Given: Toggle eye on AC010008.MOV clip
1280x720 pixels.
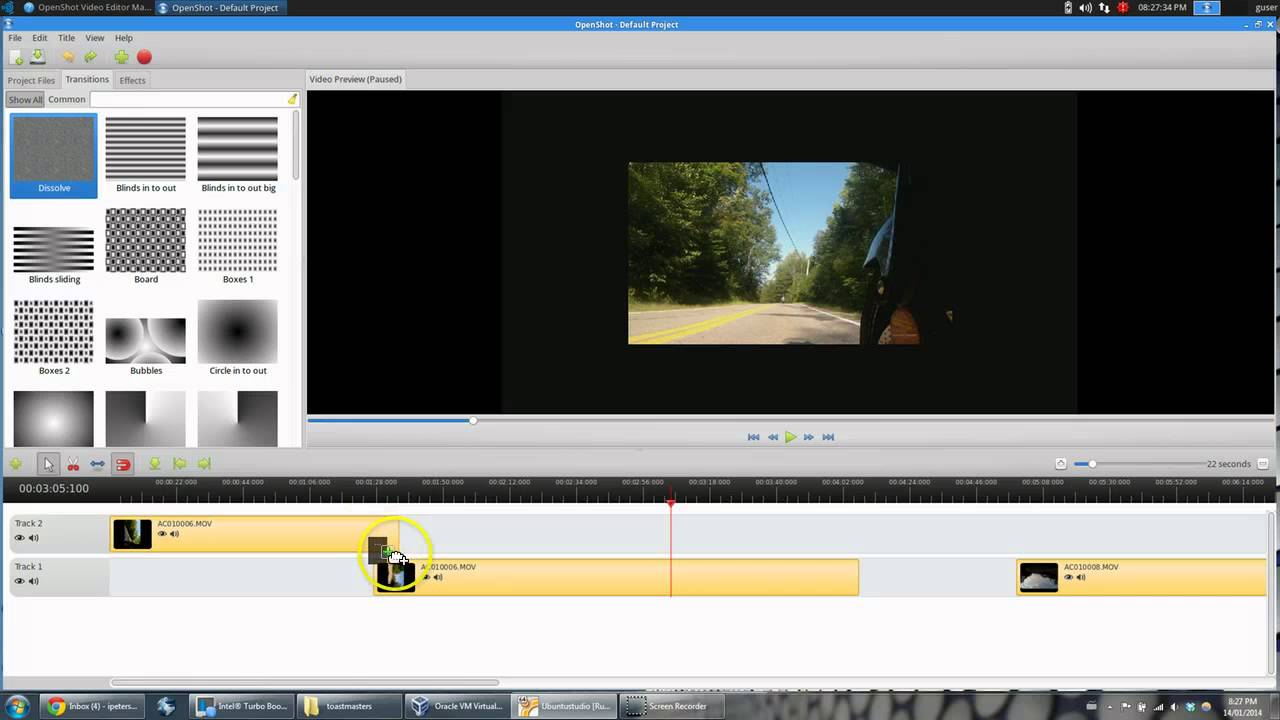Looking at the screenshot, I should (1069, 577).
